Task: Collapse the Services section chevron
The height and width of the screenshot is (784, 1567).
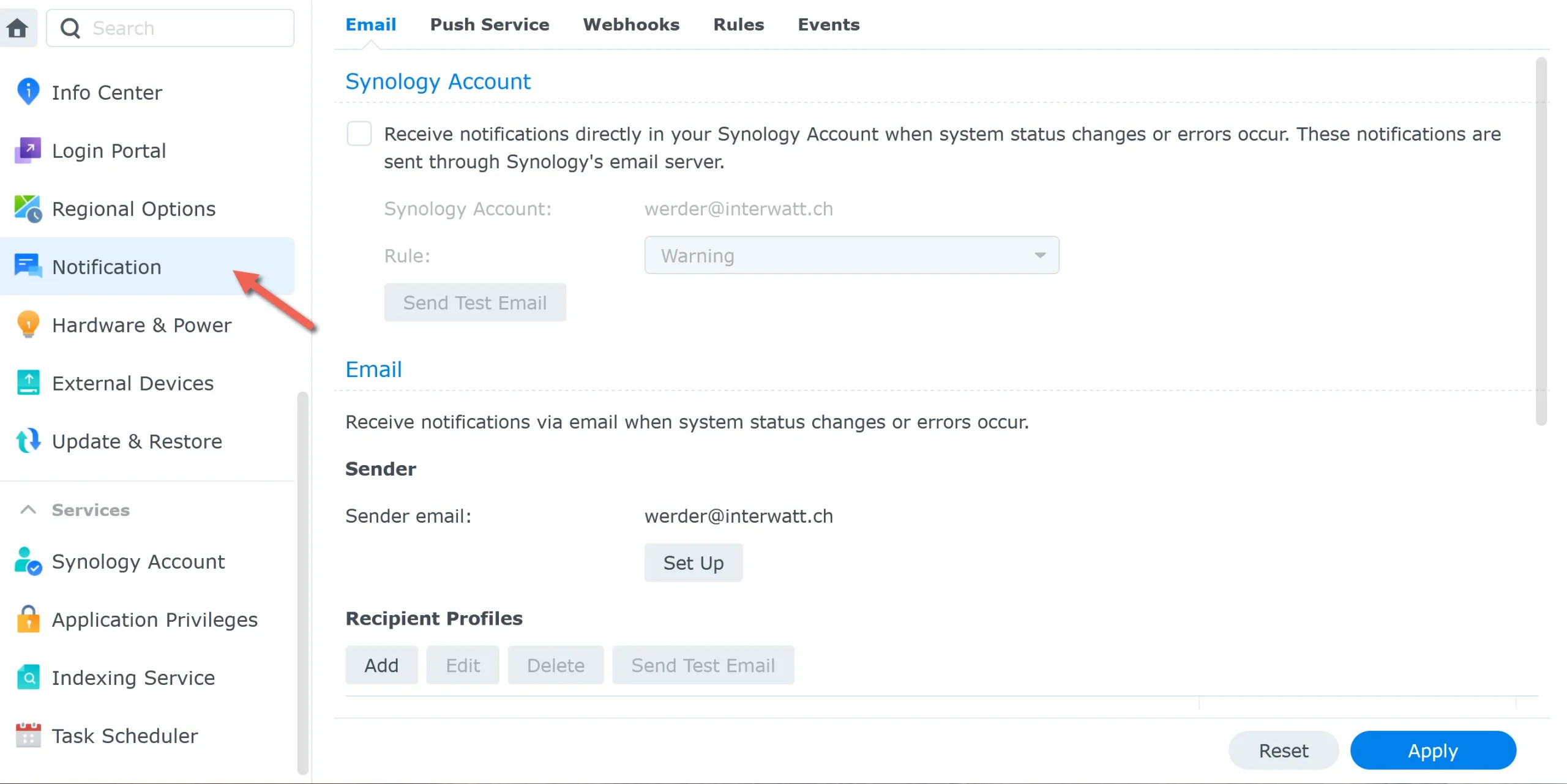Action: (x=28, y=510)
